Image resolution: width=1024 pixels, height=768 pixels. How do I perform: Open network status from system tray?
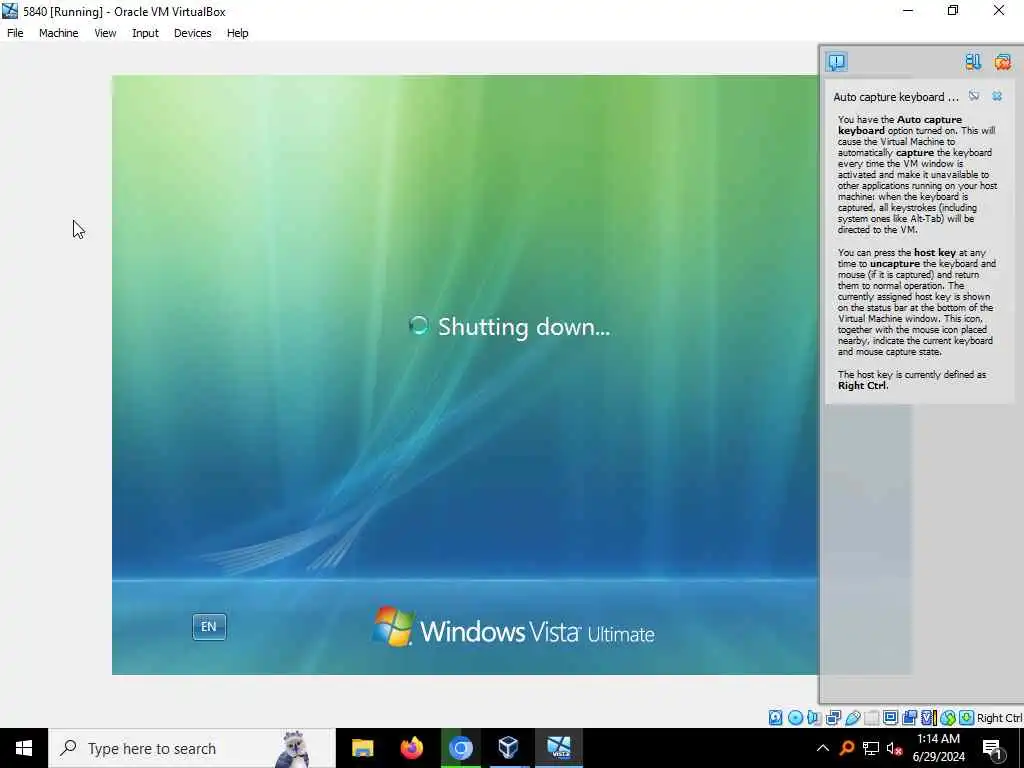871,748
